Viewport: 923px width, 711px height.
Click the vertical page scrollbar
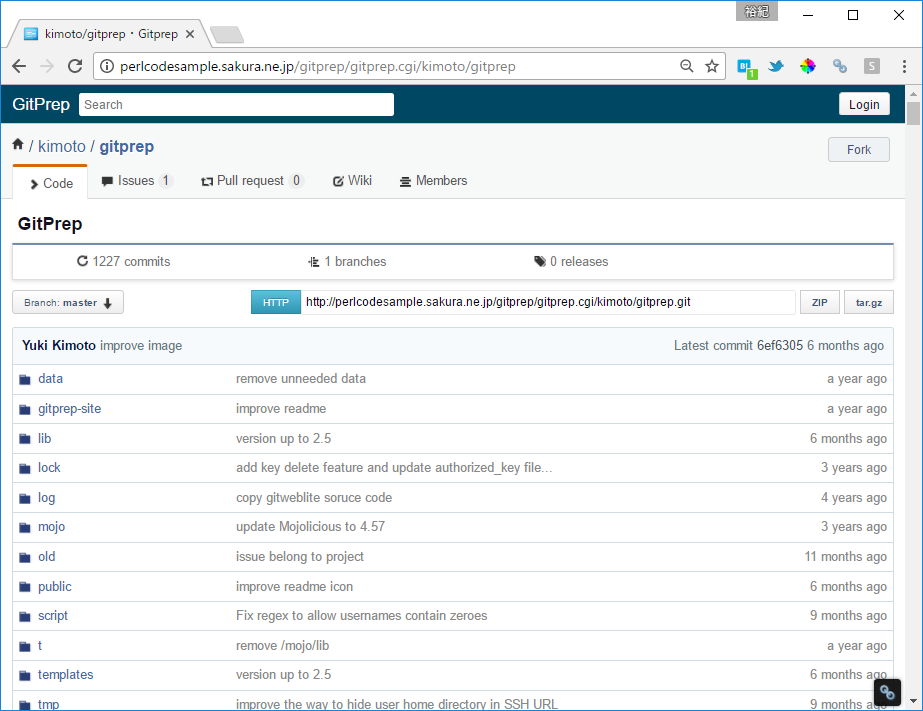(x=912, y=400)
